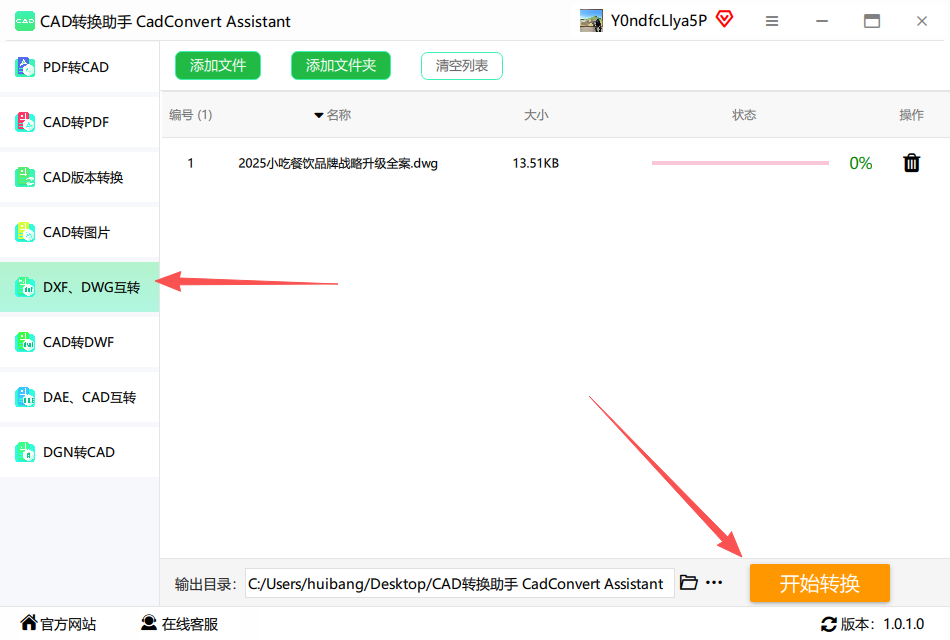
Task: Choose CAD转图片 in the sidebar
Action: coord(79,232)
